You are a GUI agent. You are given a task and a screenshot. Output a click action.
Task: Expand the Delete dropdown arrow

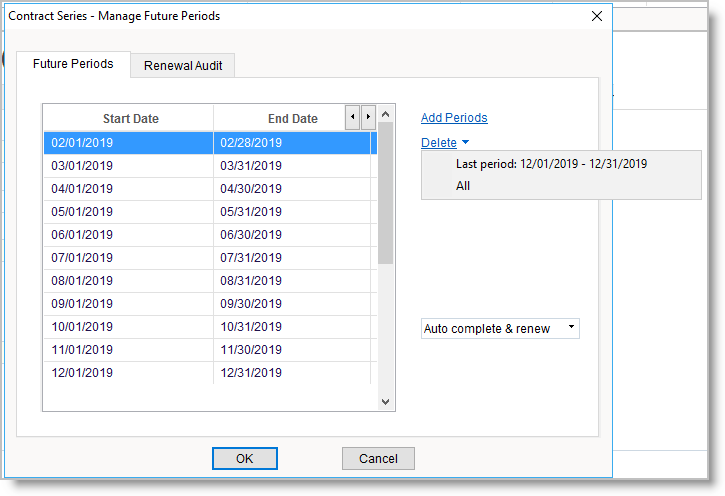(465, 143)
